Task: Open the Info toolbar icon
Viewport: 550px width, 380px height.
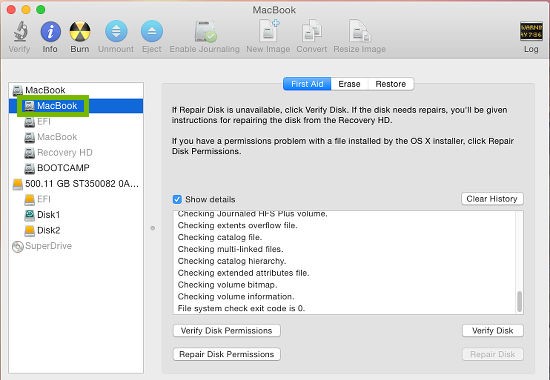Action: point(50,31)
